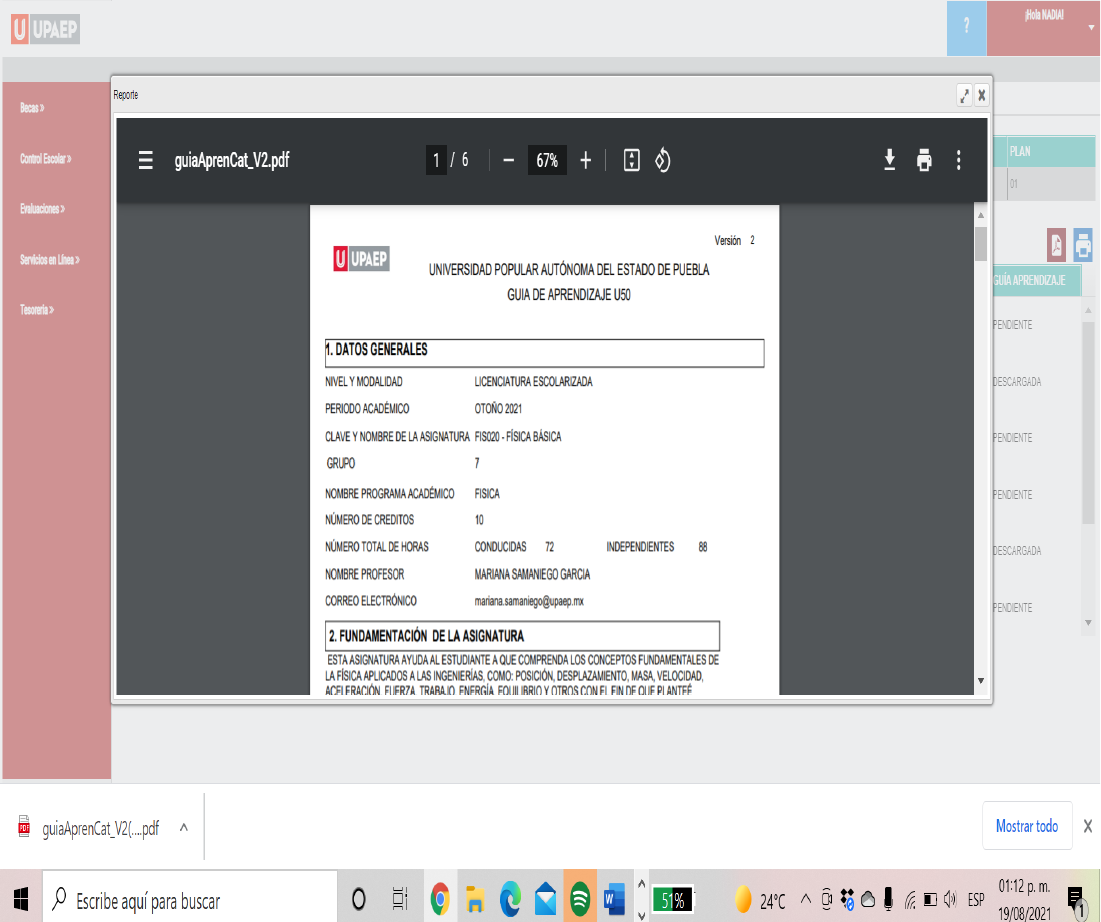Open the Evaluaciones menu item
Image resolution: width=1101 pixels, height=922 pixels.
pyautogui.click(x=42, y=209)
